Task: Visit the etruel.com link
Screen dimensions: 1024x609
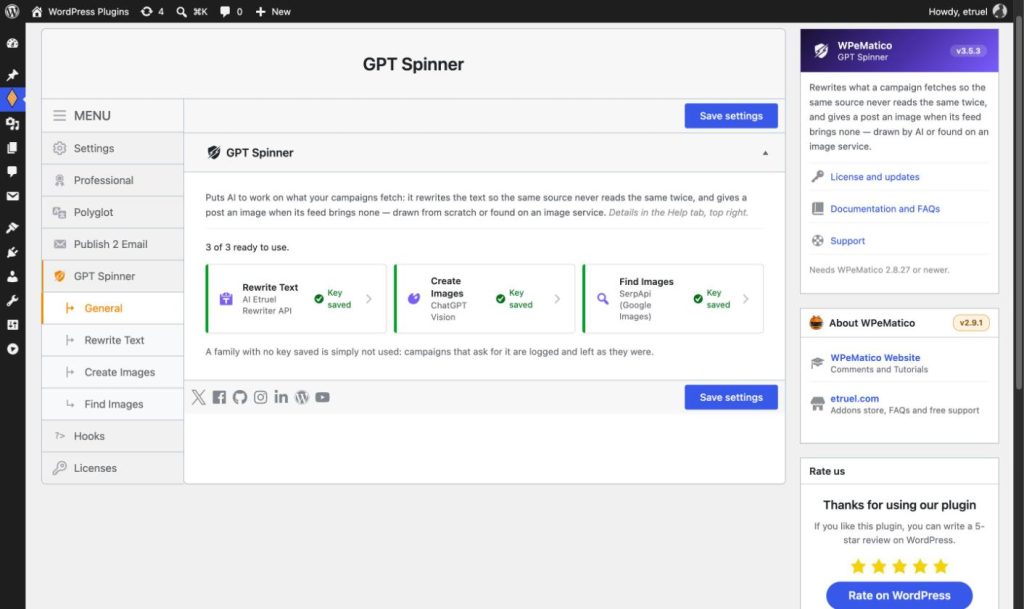Action: coord(854,398)
